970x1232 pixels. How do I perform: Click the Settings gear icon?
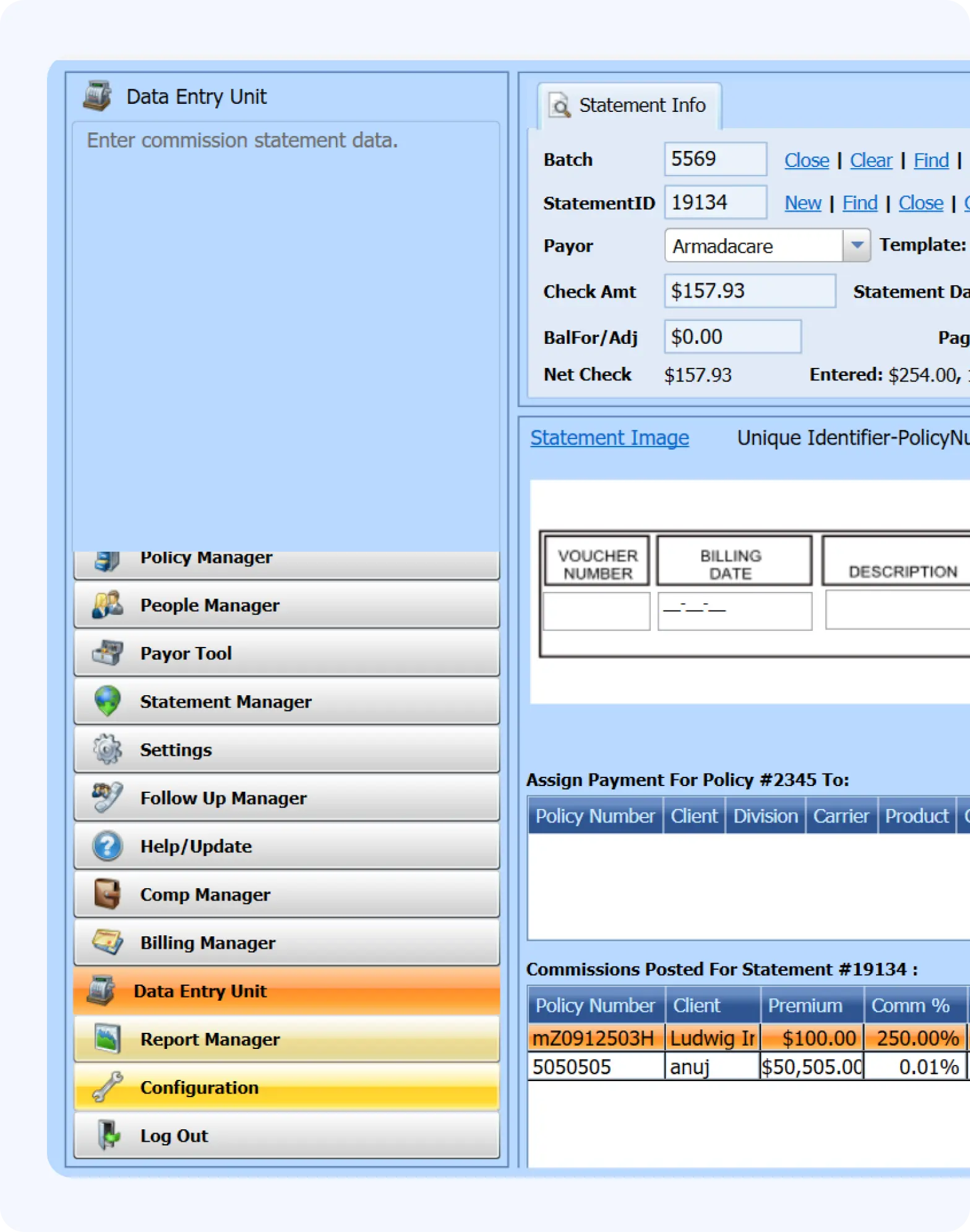(x=107, y=750)
